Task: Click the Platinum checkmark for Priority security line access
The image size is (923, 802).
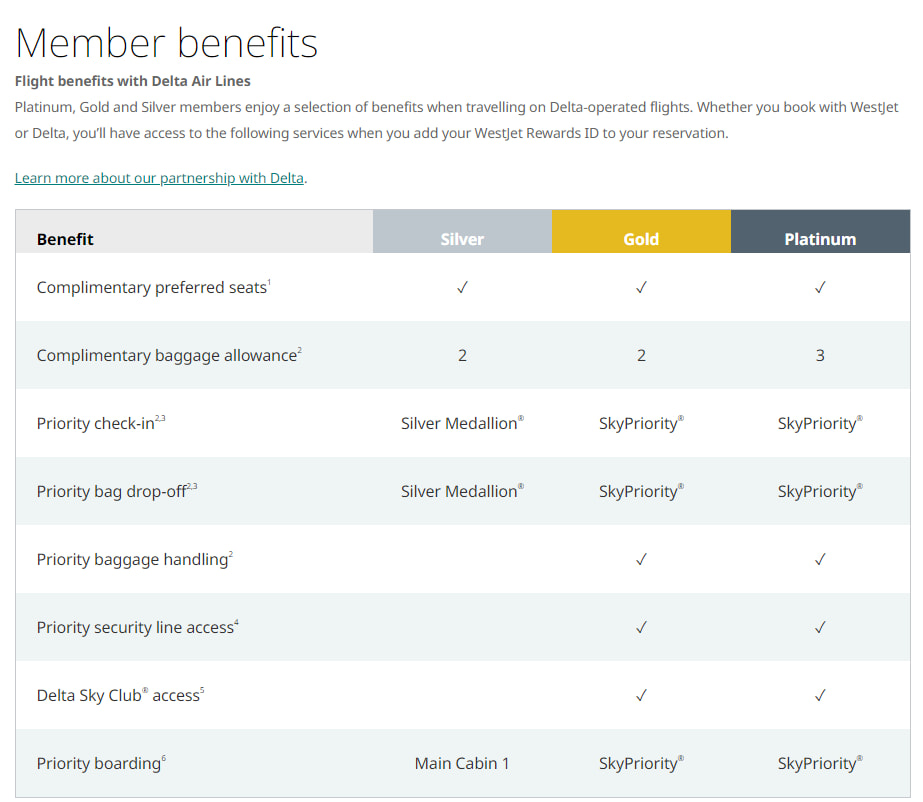Action: (x=820, y=627)
